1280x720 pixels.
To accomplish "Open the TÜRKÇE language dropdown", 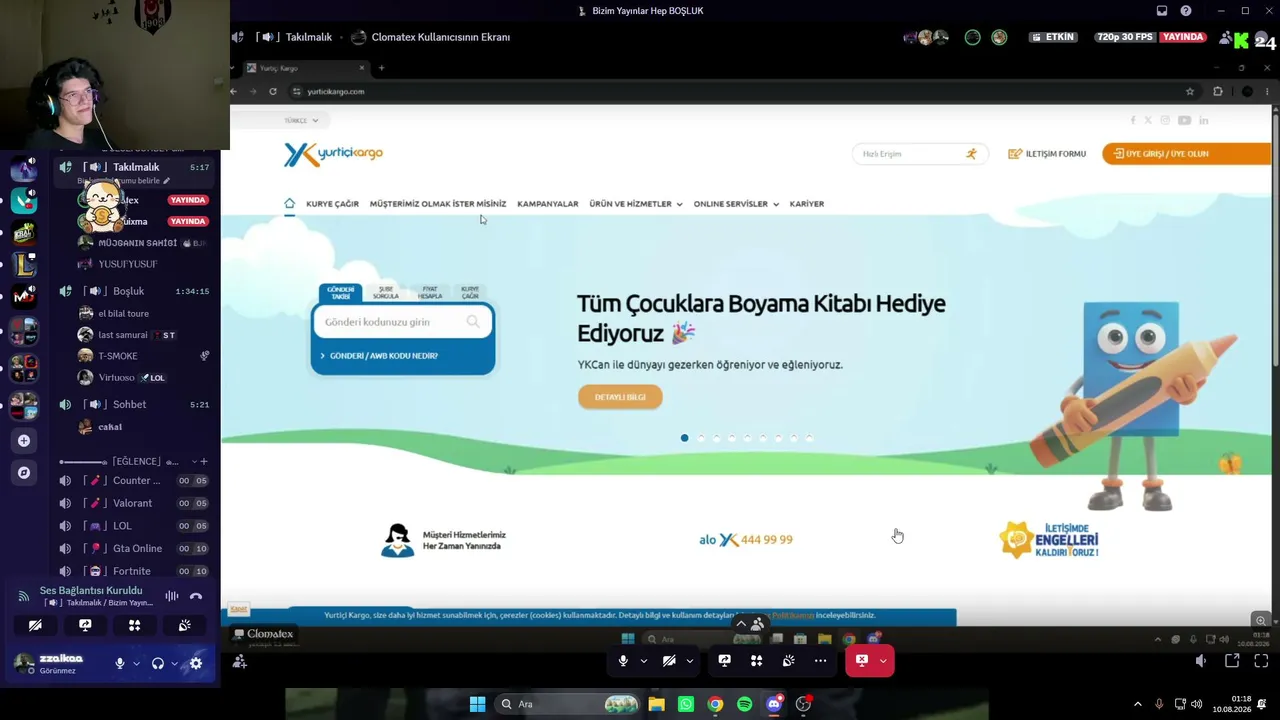I will tap(301, 120).
